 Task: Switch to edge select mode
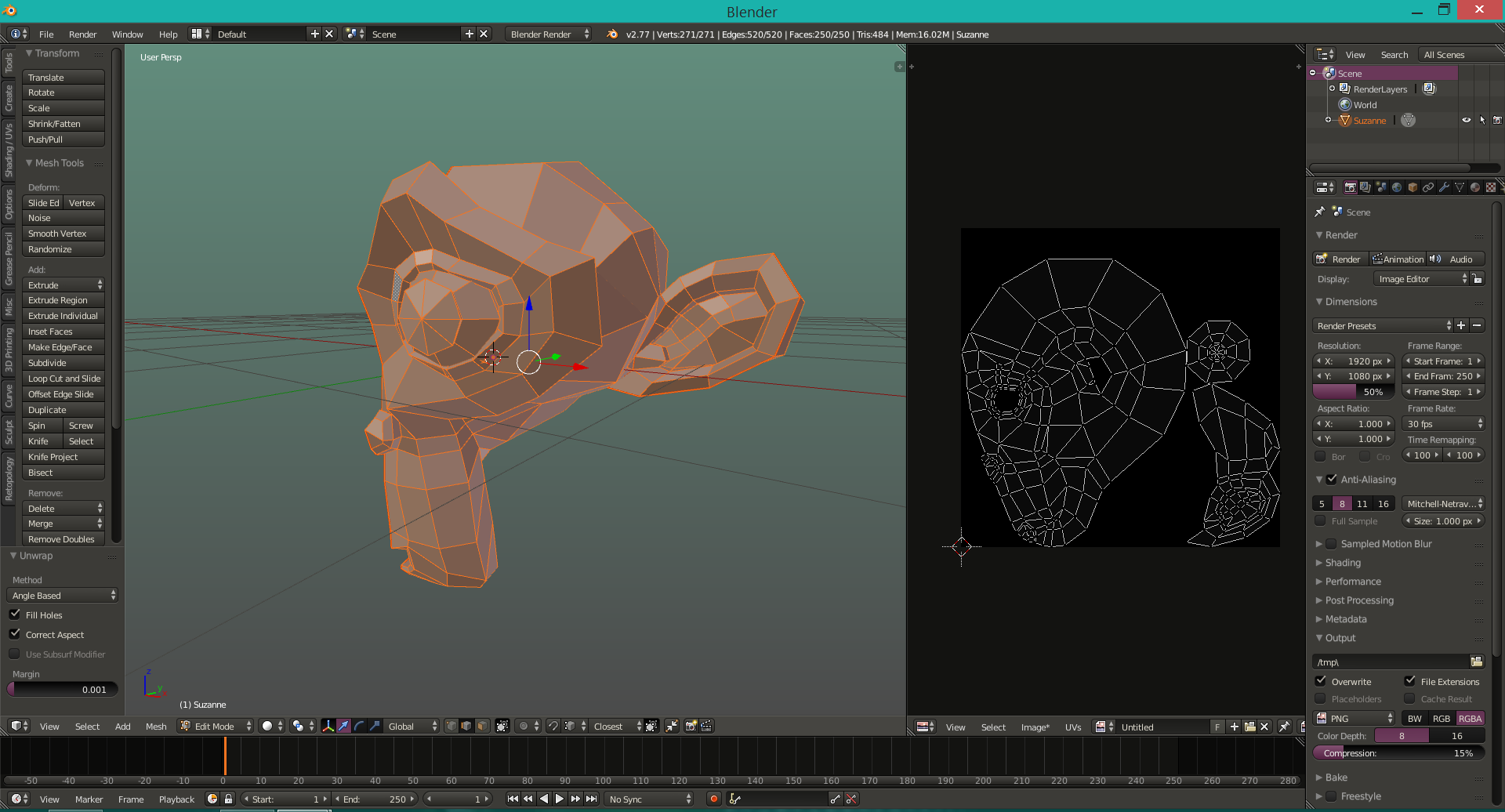466,727
